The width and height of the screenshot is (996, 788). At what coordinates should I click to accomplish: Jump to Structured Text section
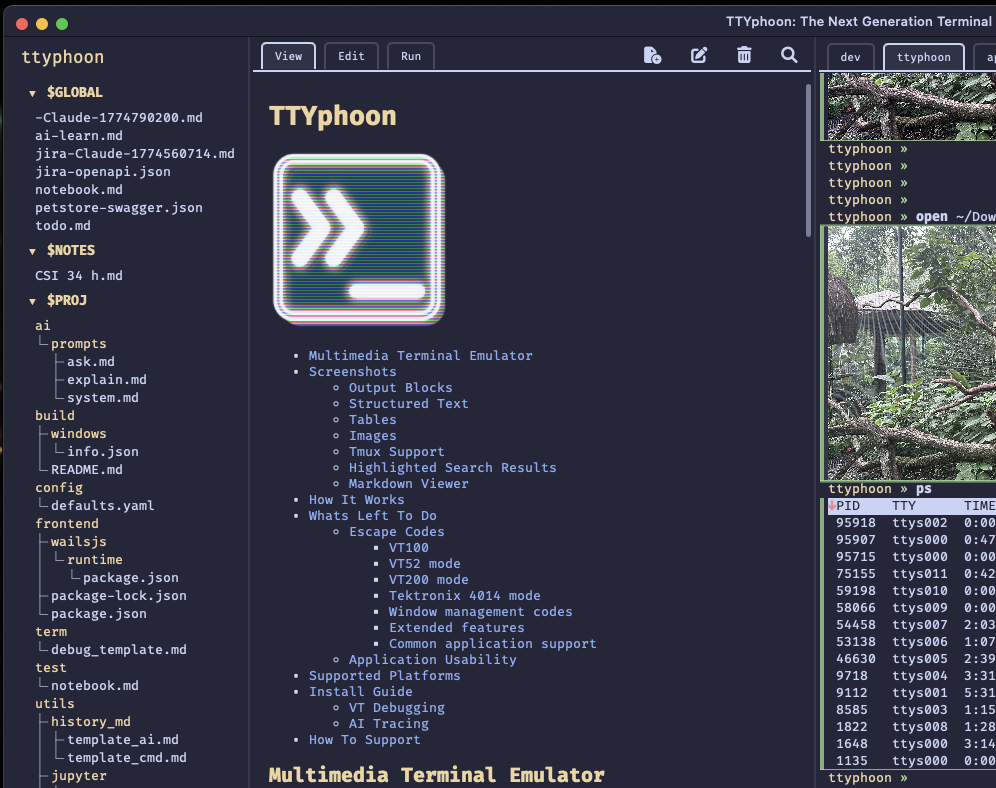[x=408, y=403]
